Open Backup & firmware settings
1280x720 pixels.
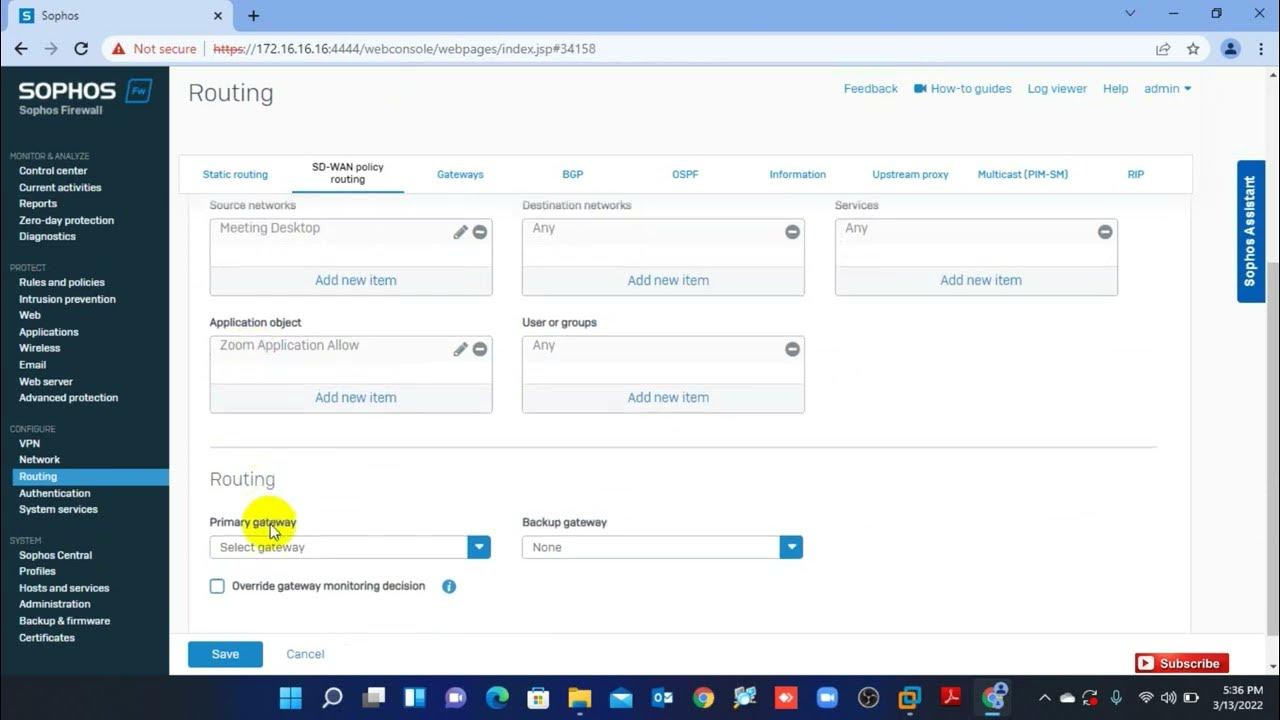pyautogui.click(x=65, y=621)
